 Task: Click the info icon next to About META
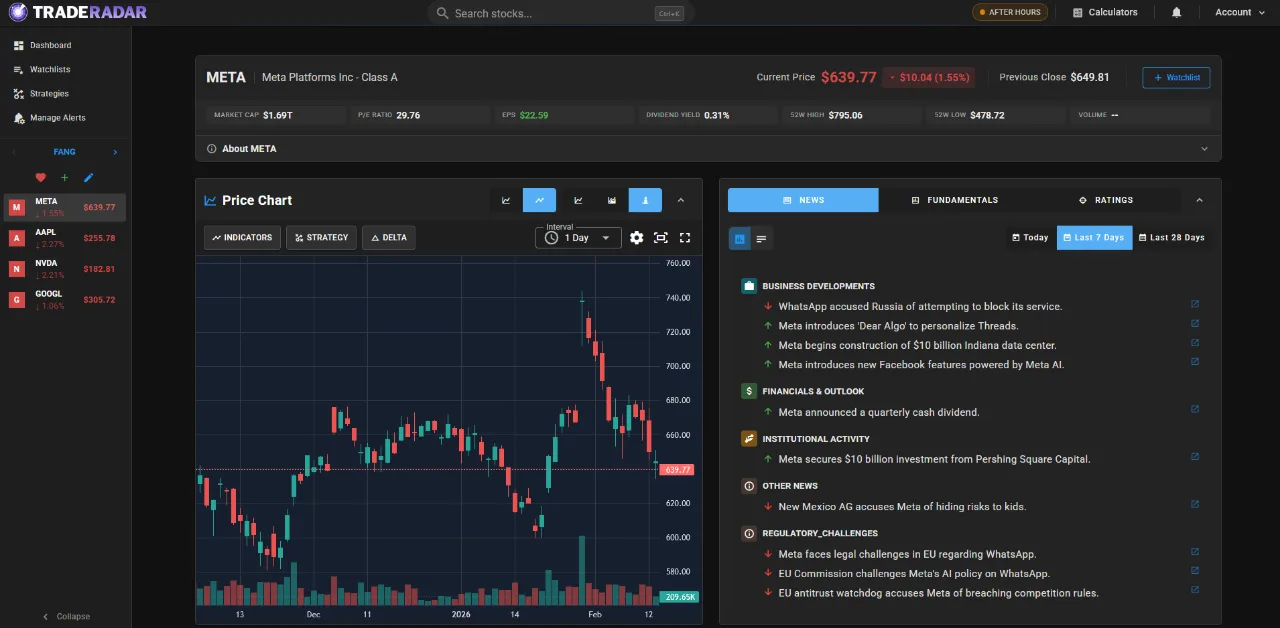(x=211, y=149)
